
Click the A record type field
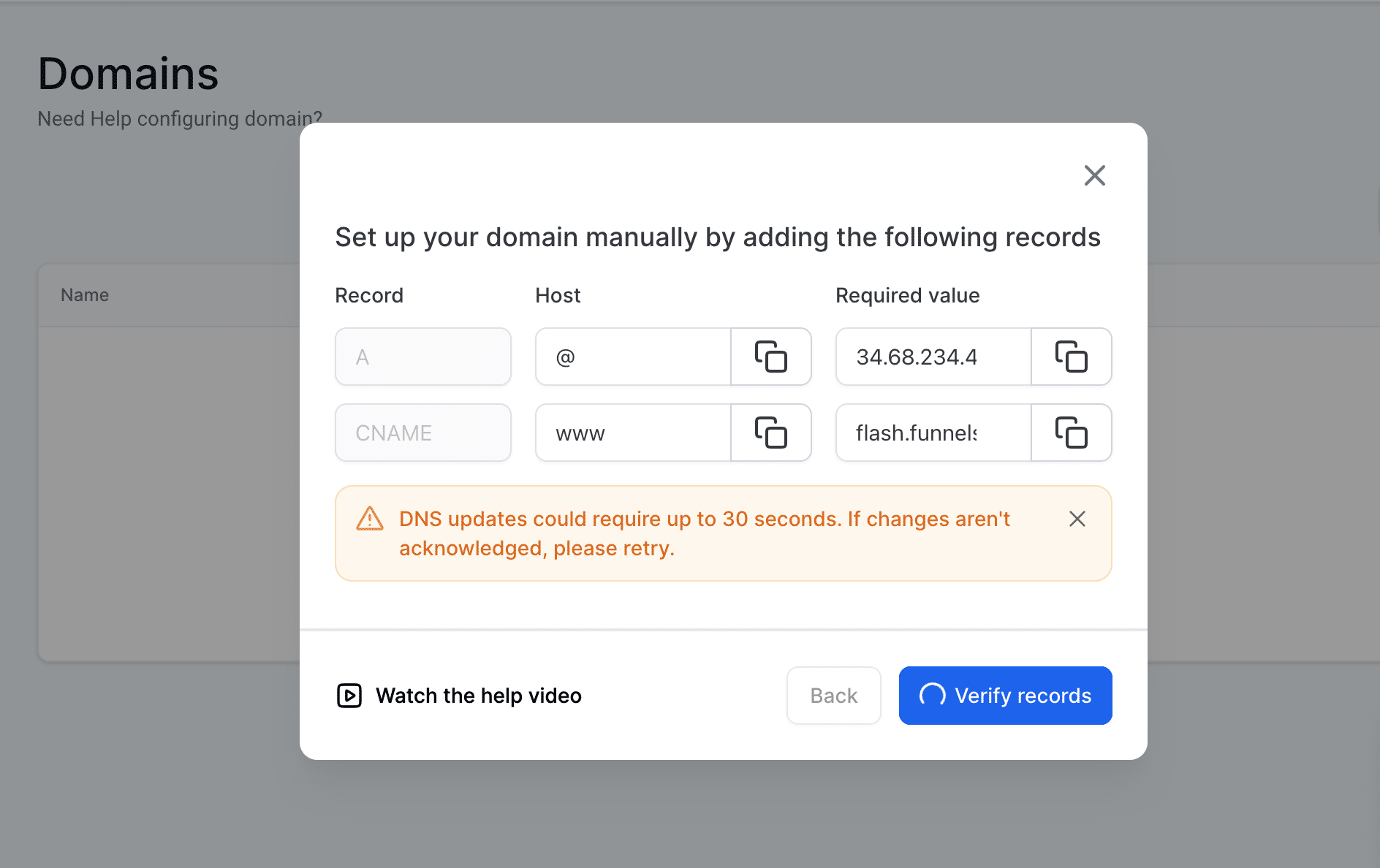pyautogui.click(x=422, y=357)
